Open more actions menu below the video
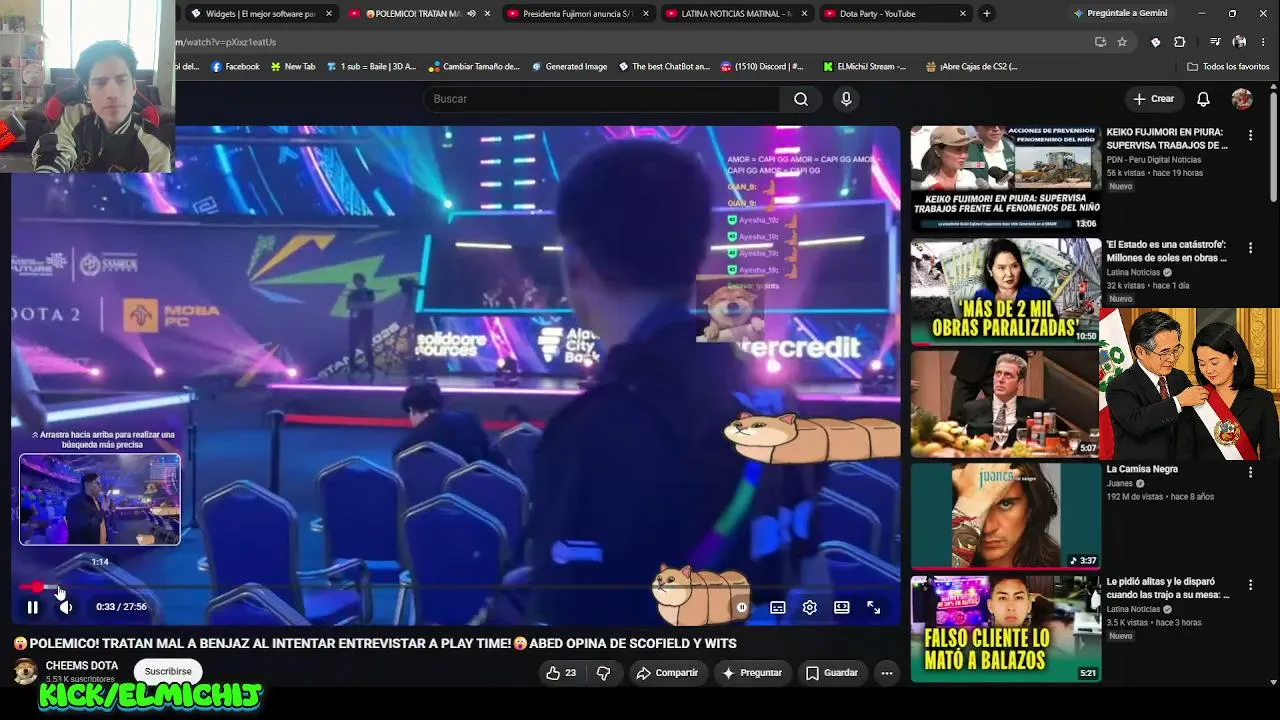Image resolution: width=1280 pixels, height=720 pixels. [x=886, y=673]
